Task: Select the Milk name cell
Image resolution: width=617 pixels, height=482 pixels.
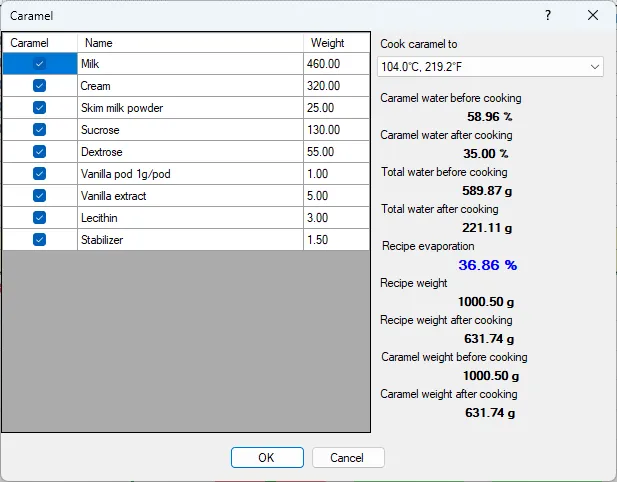Action: (190, 64)
